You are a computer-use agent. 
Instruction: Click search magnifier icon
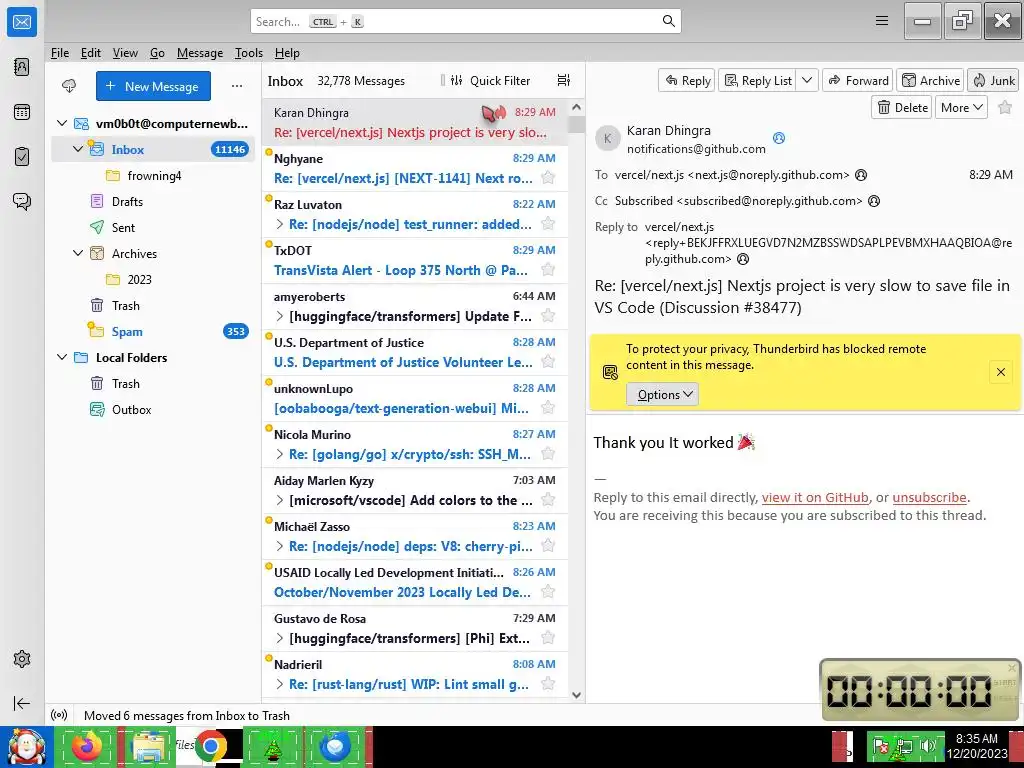(x=668, y=21)
